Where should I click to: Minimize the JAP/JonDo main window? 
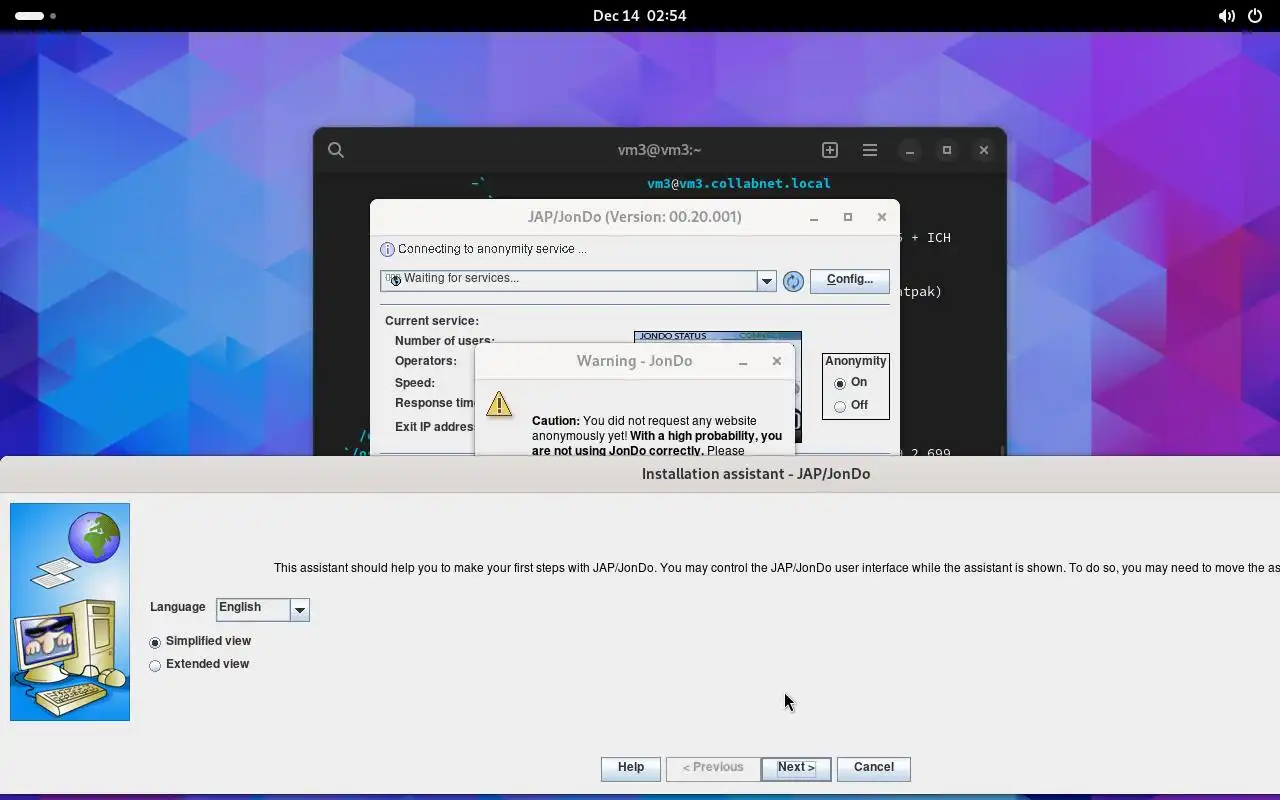(x=814, y=218)
